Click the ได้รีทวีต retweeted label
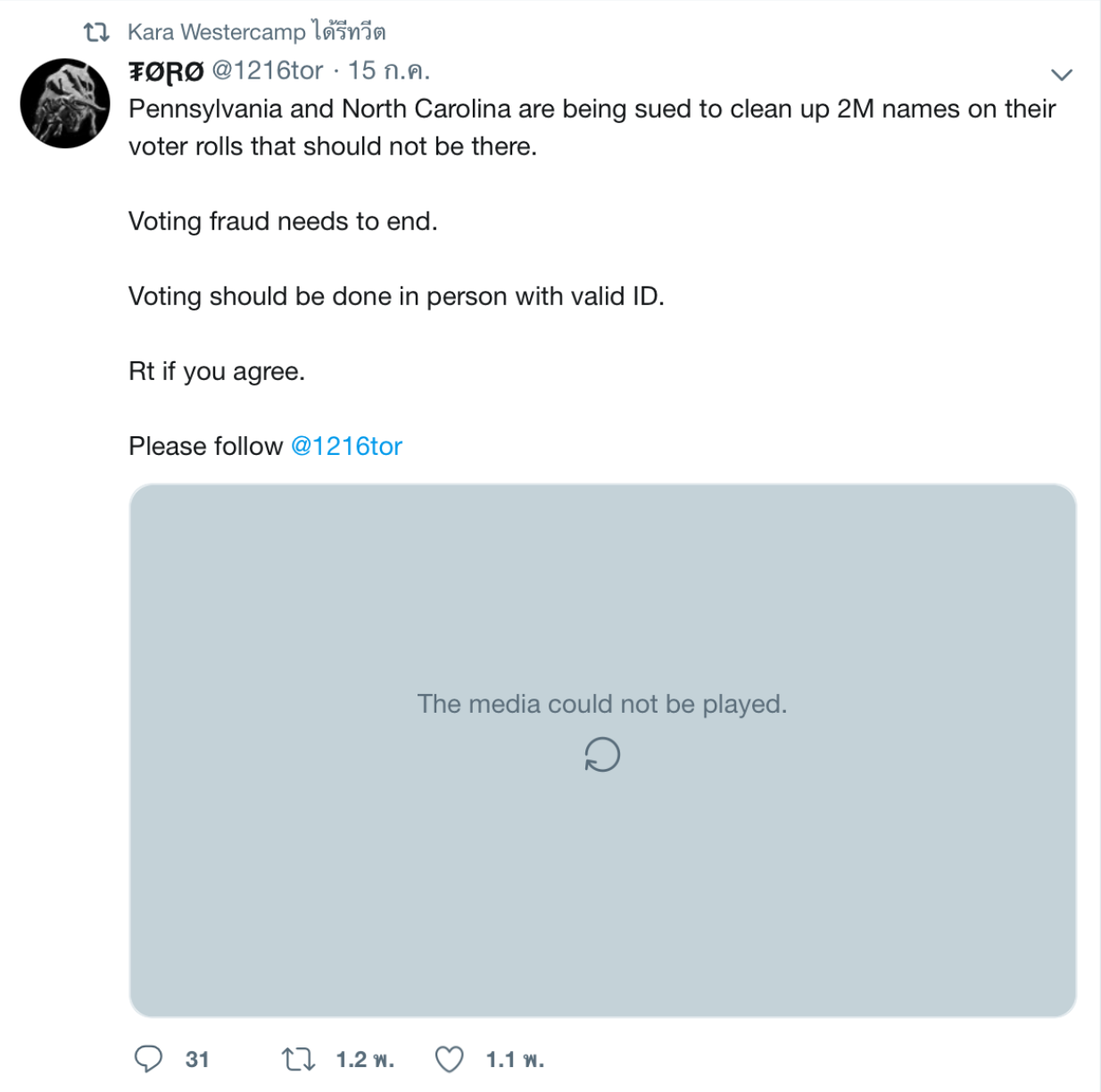 pyautogui.click(x=349, y=32)
